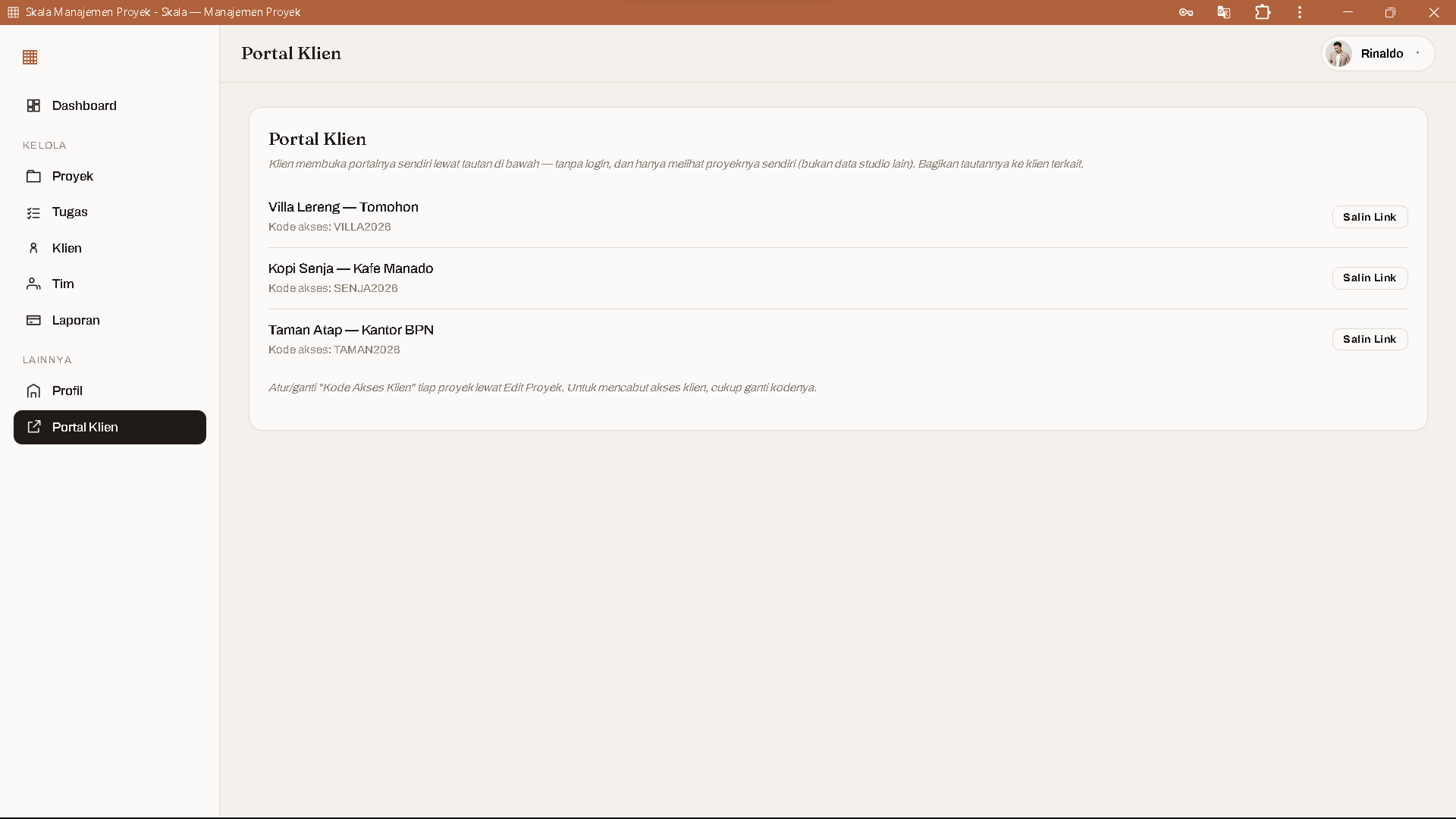
Task: Click the "Villa Lereng — Tomohon" project title
Action: click(x=344, y=207)
